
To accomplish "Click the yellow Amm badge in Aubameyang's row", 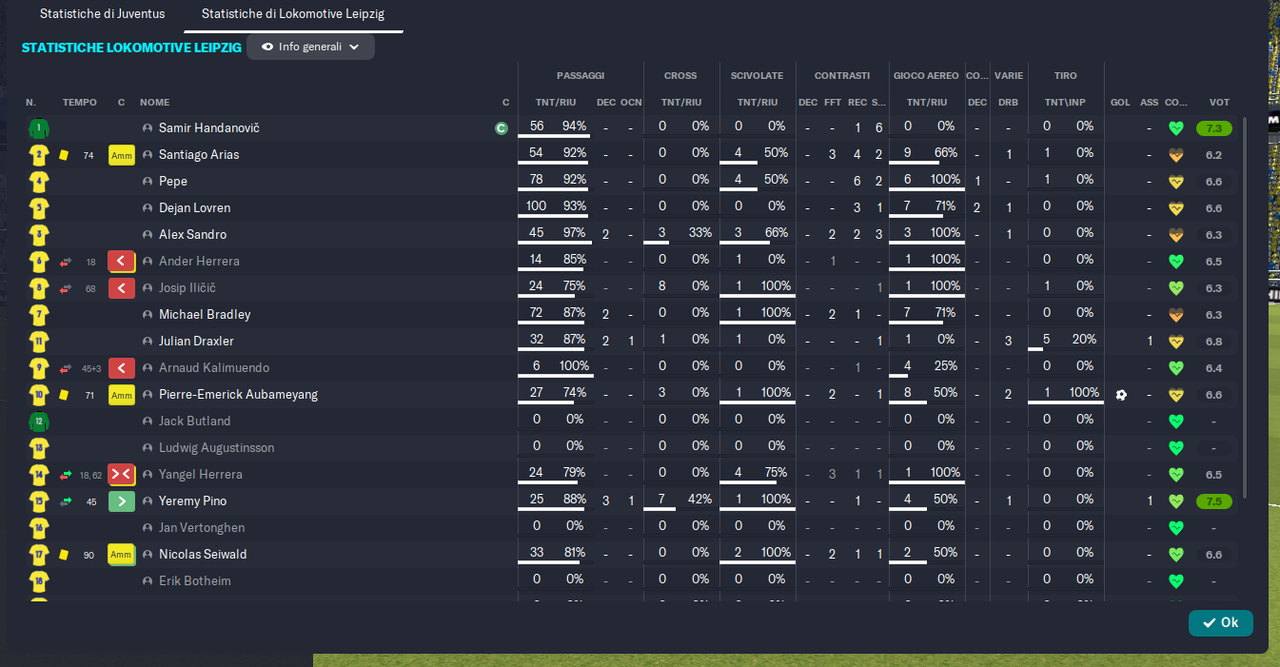I will point(121,394).
